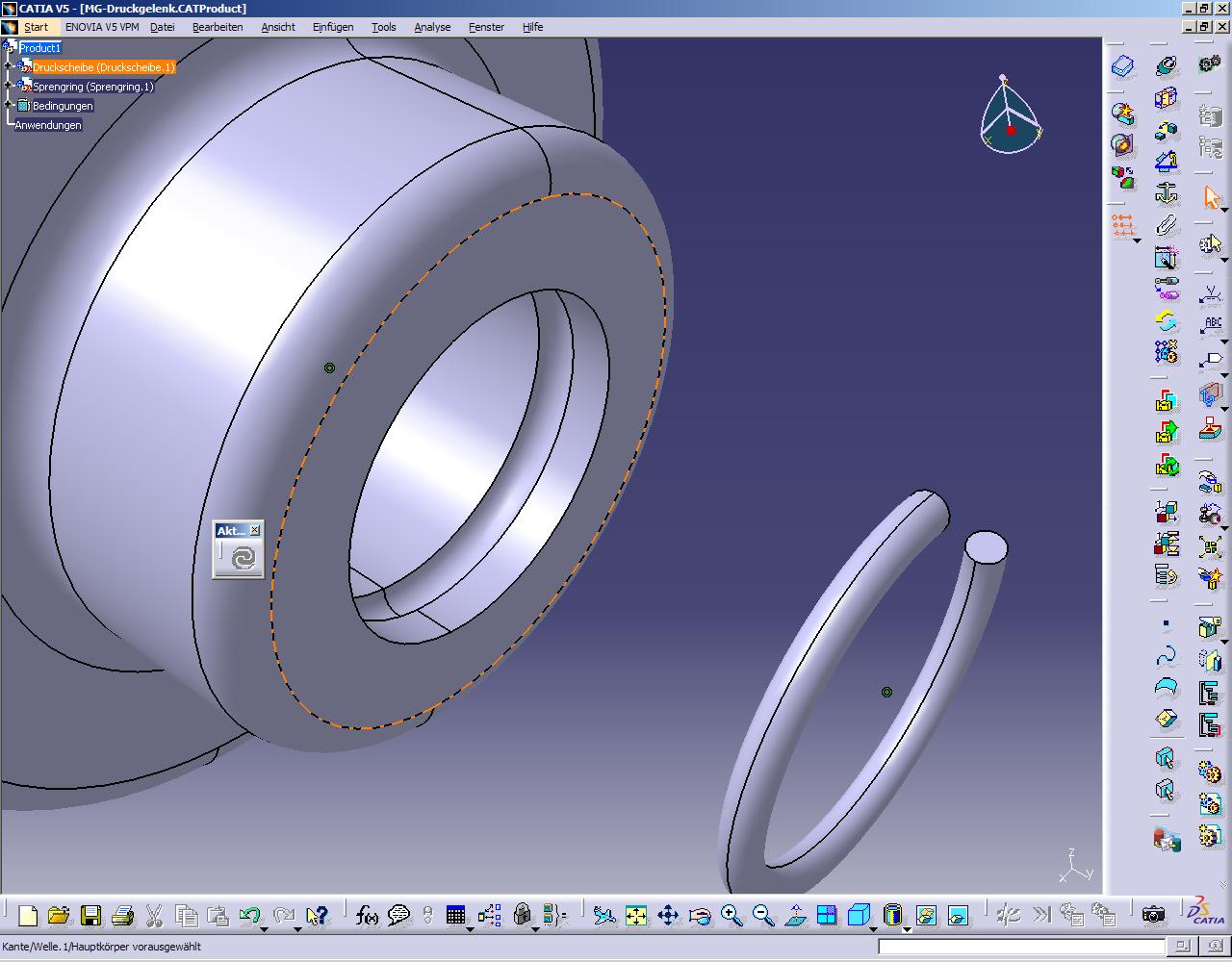Click the 3D compass in viewport

click(1011, 115)
